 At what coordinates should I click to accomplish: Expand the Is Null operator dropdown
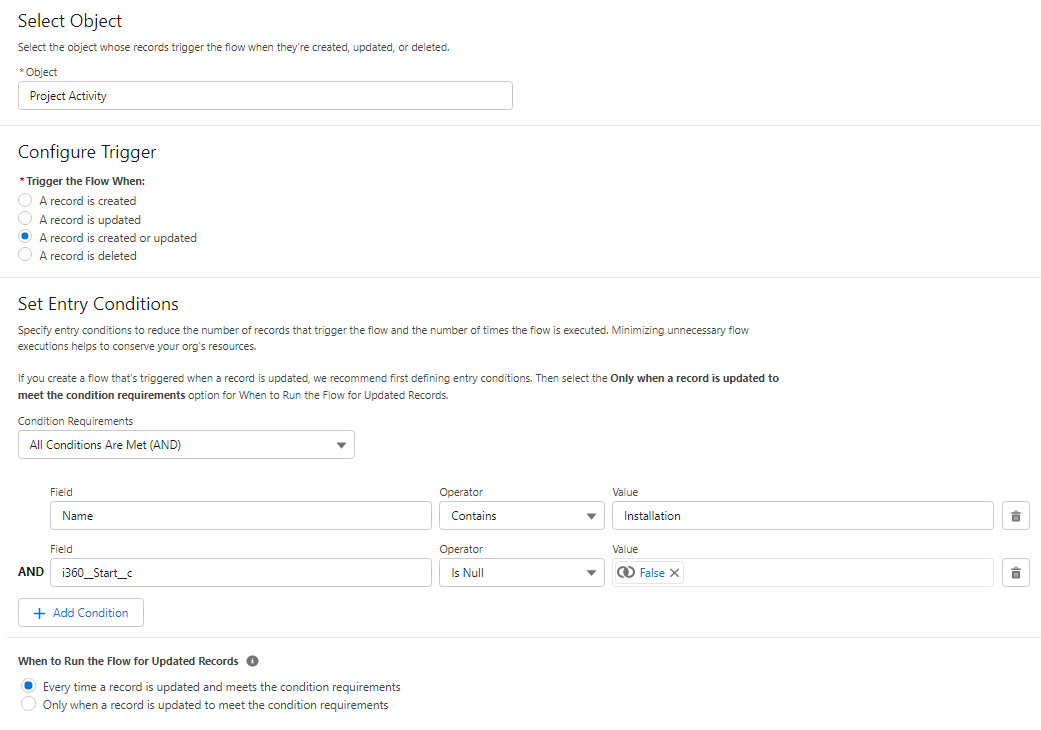click(x=520, y=573)
